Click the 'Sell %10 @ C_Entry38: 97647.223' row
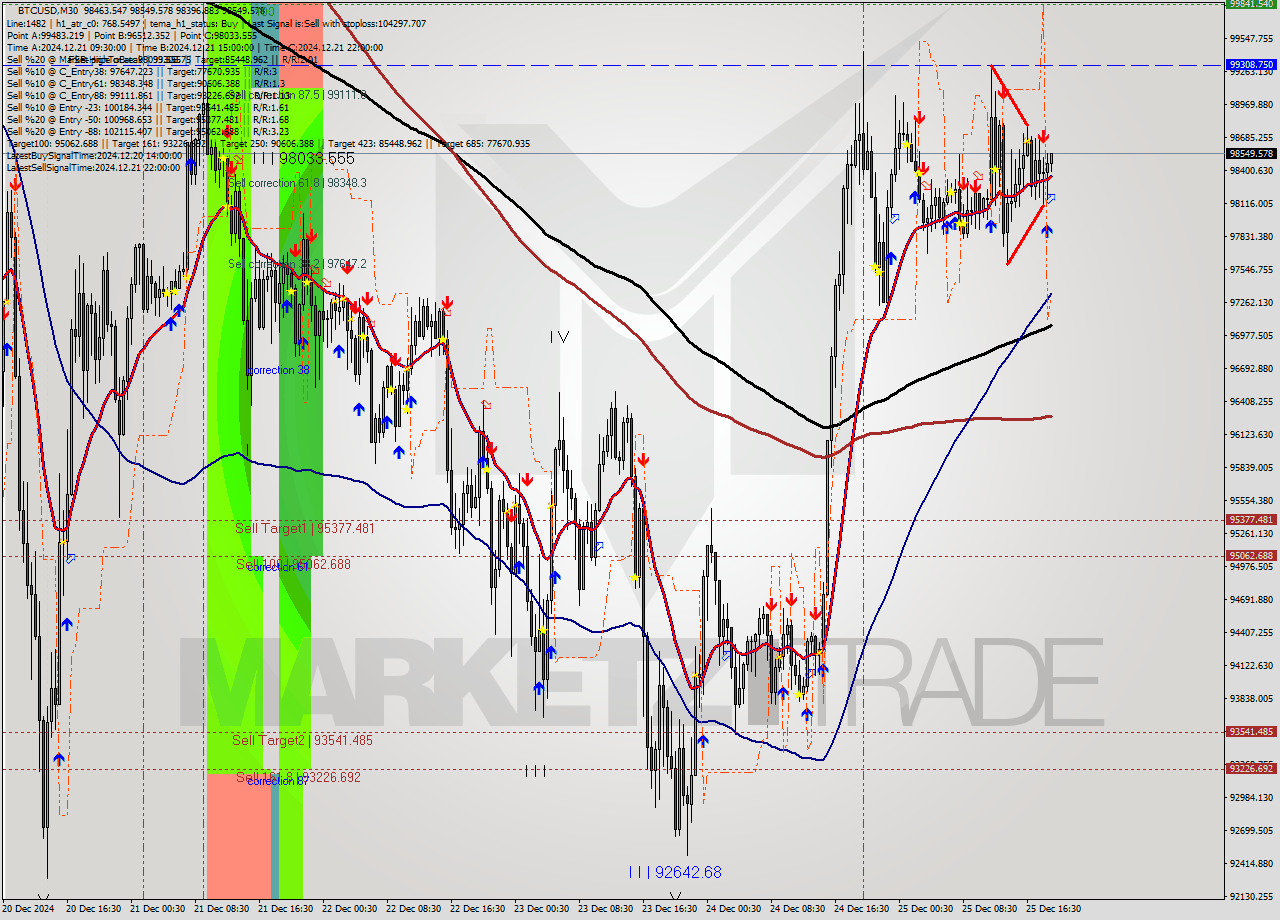1280x920 pixels. tap(140, 71)
